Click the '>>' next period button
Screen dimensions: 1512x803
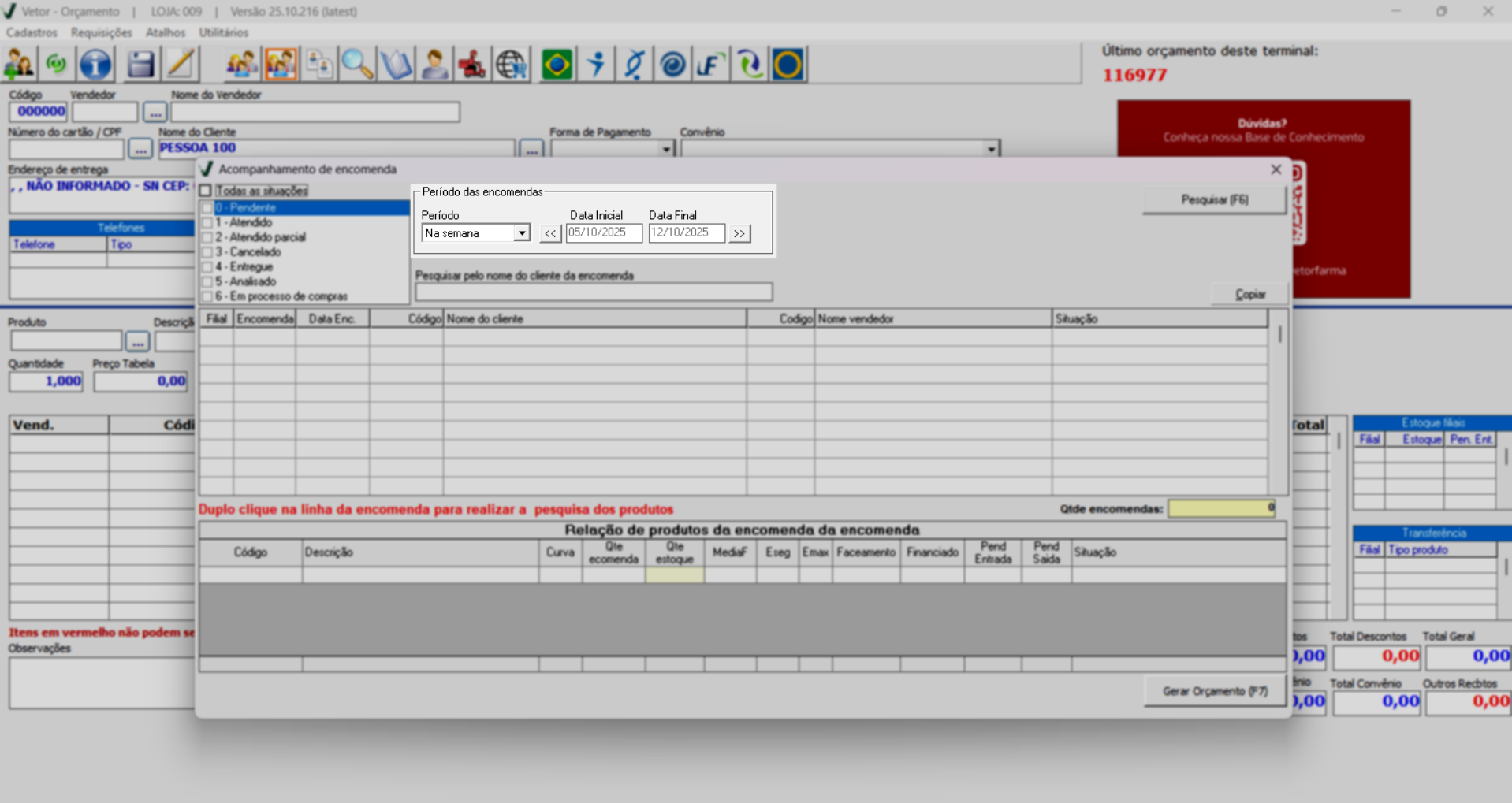click(x=739, y=233)
